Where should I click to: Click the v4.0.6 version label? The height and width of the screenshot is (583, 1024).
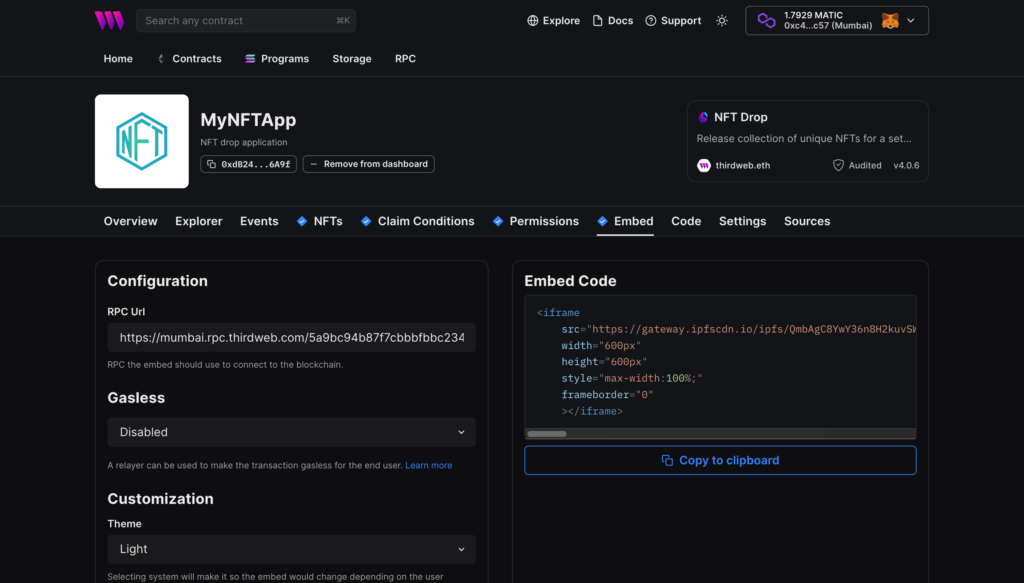pyautogui.click(x=906, y=165)
